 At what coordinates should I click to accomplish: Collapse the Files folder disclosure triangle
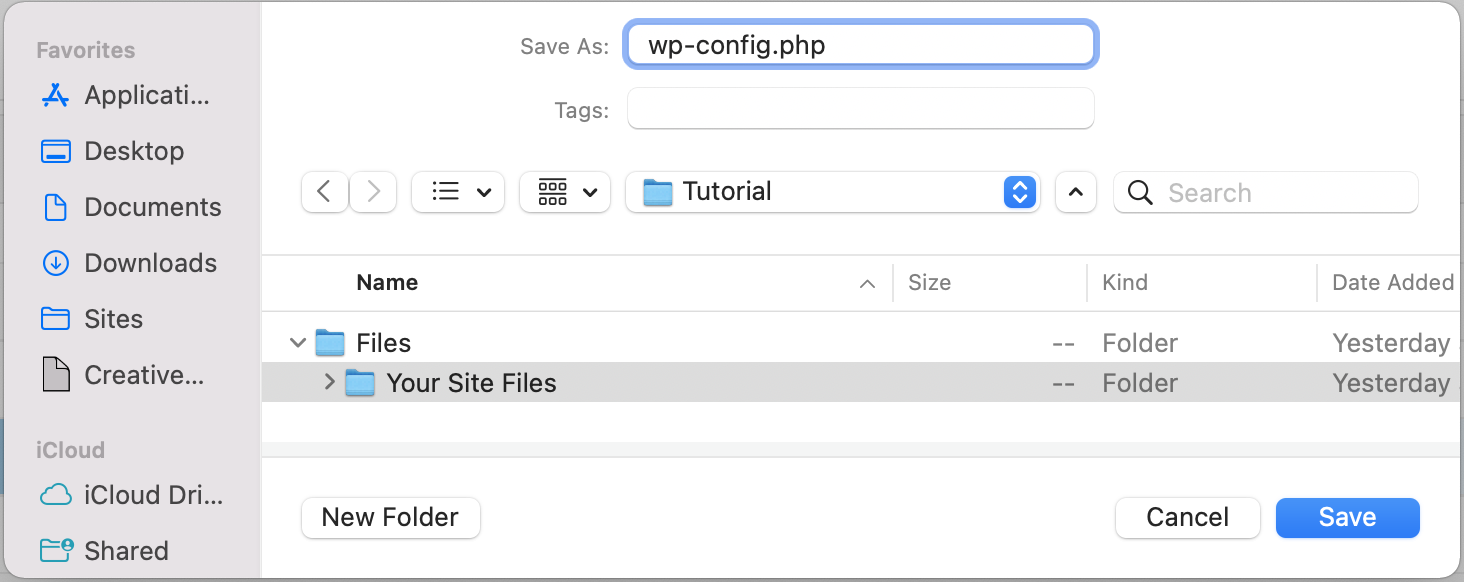click(297, 342)
